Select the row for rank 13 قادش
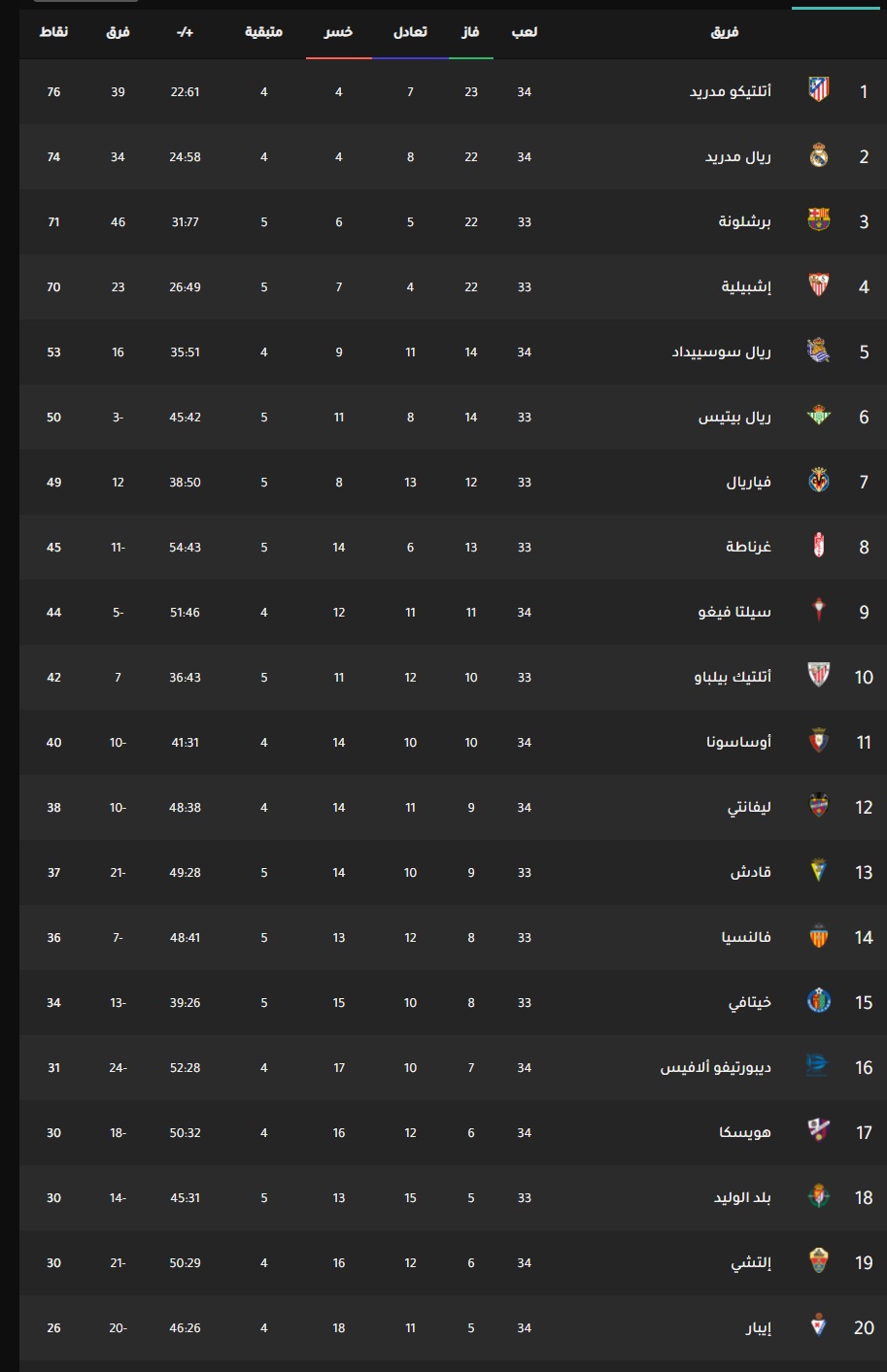 click(453, 872)
